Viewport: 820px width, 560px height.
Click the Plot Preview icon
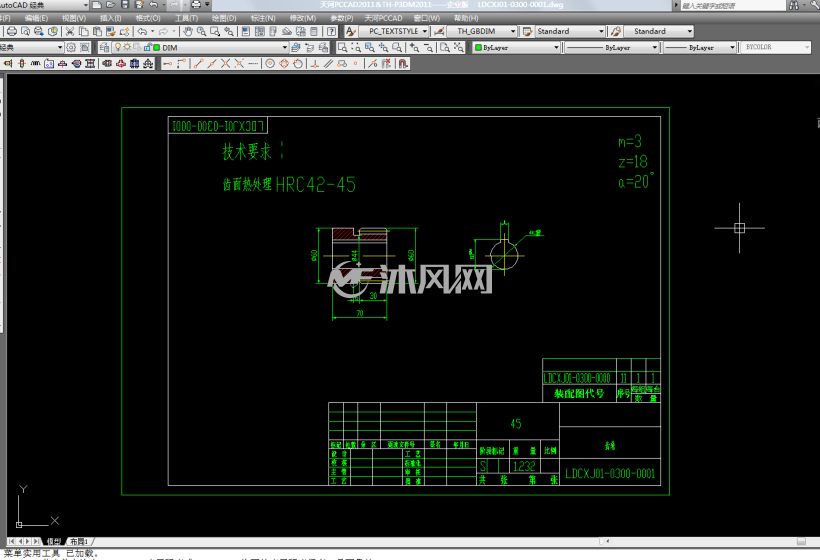coord(25,31)
